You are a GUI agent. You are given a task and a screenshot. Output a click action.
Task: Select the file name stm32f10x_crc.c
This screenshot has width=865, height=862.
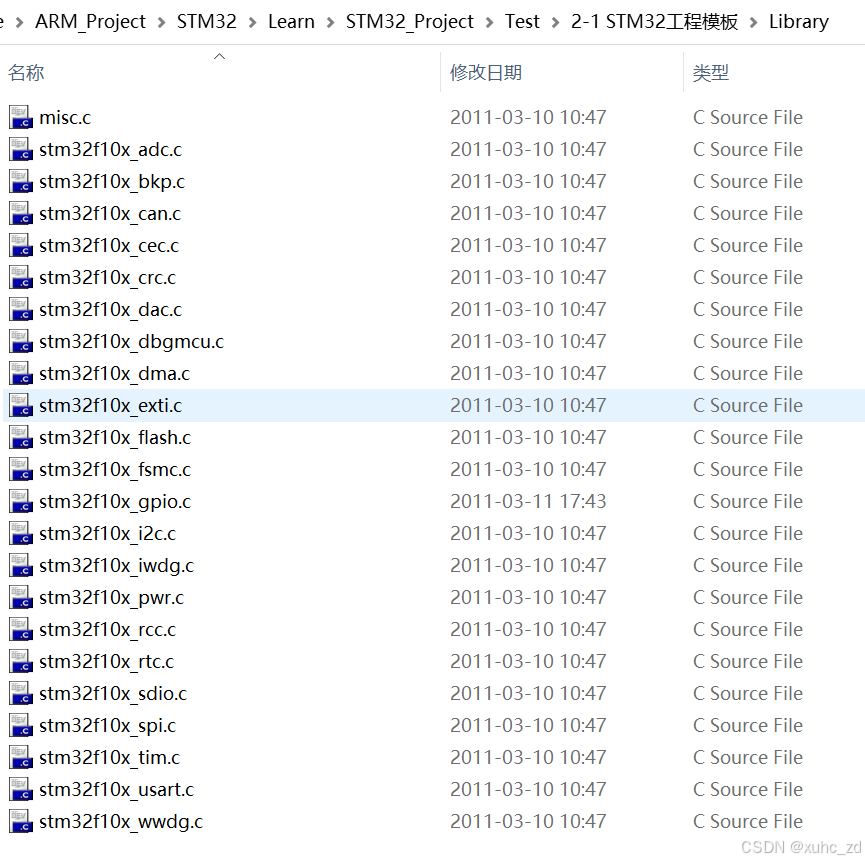[108, 277]
